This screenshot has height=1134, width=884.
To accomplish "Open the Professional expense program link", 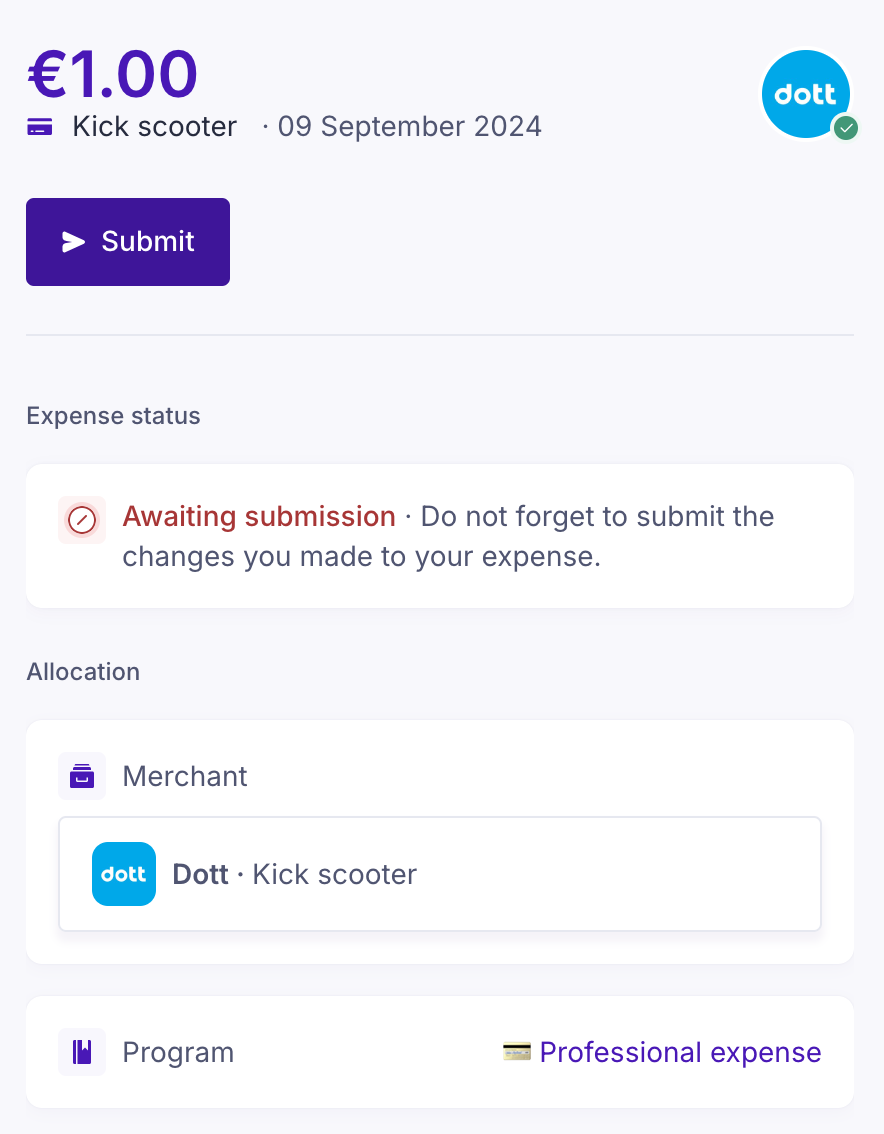I will [x=680, y=1052].
